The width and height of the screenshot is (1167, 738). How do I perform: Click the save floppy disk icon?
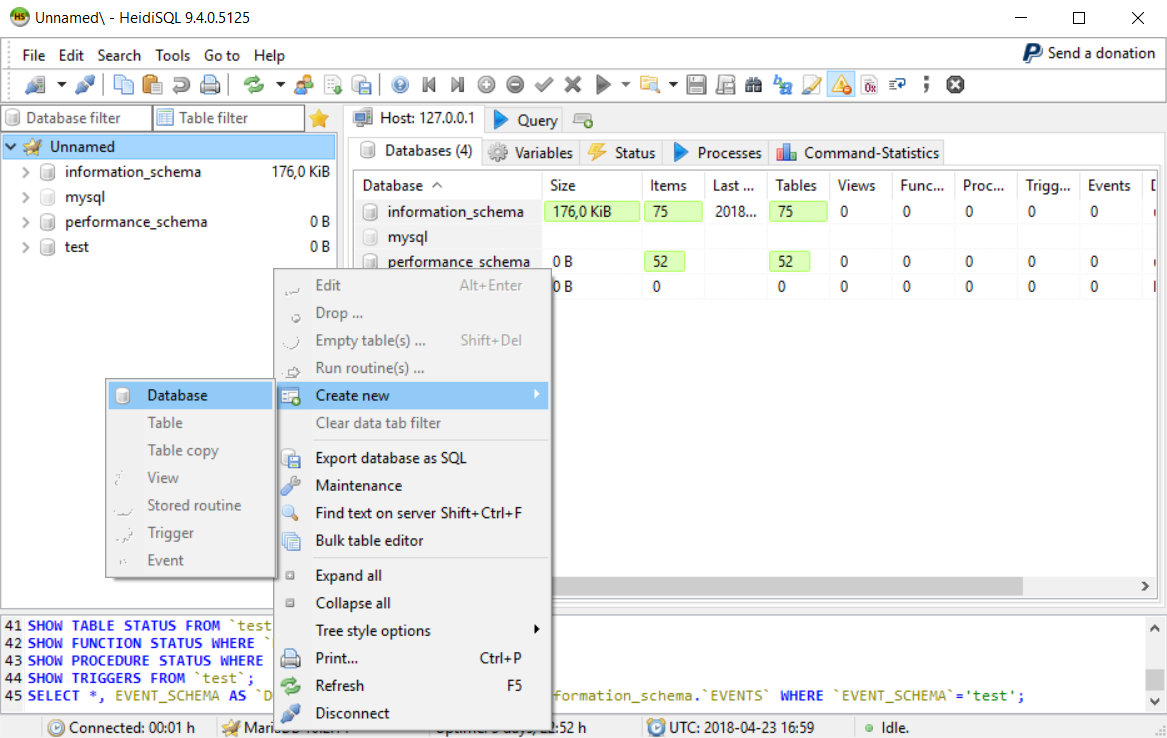696,85
